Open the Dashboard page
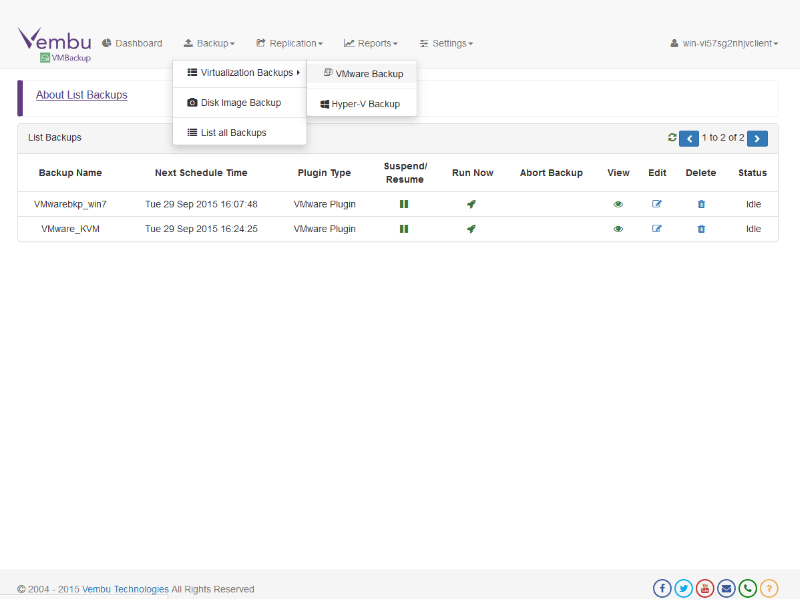The height and width of the screenshot is (600, 800). point(132,43)
